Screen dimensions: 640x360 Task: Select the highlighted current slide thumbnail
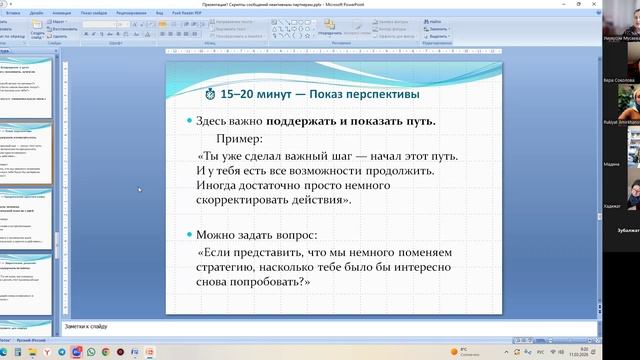pos(26,153)
